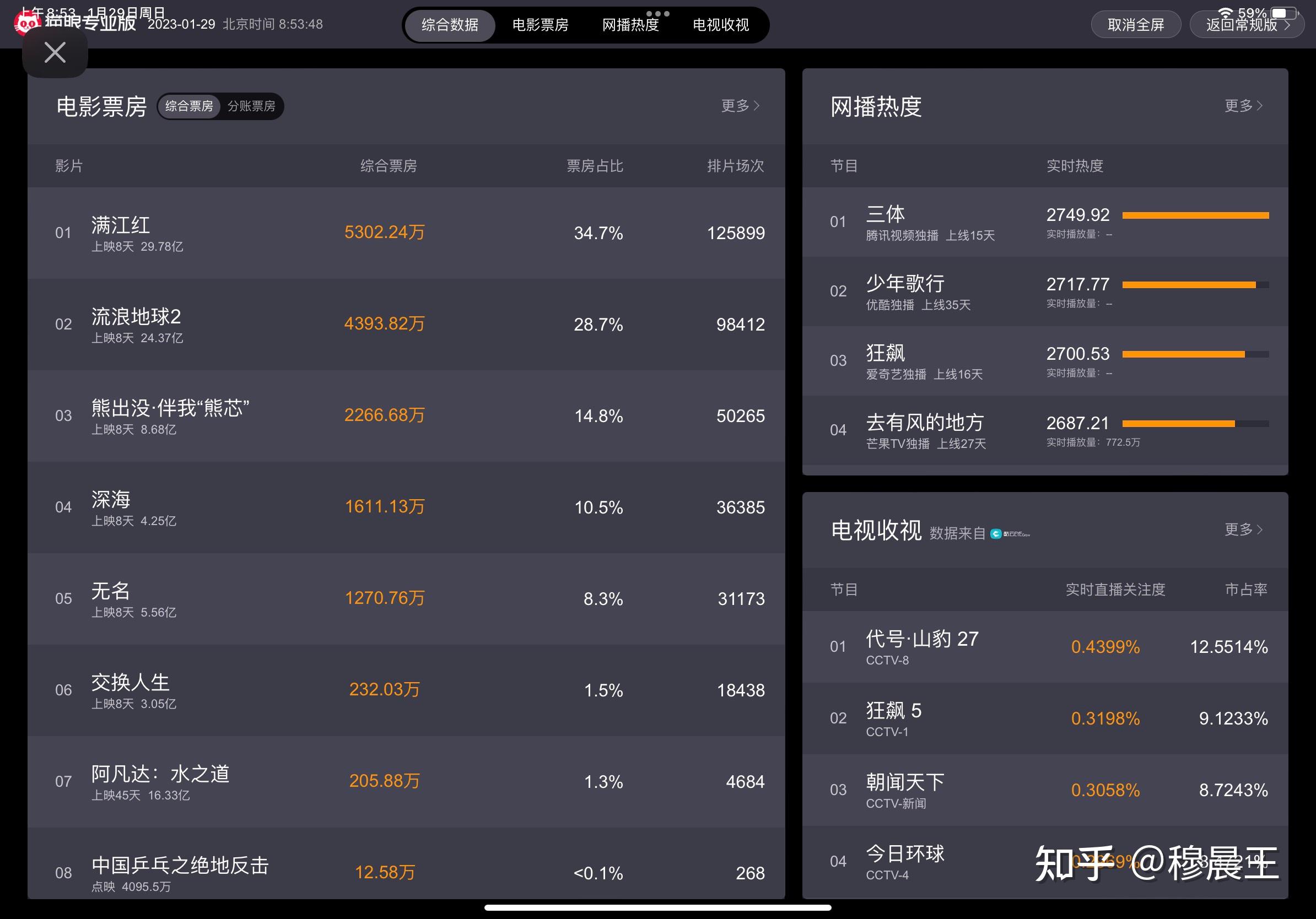1316x919 pixels.
Task: Switch box office view to 分账票房
Action: pos(251,106)
